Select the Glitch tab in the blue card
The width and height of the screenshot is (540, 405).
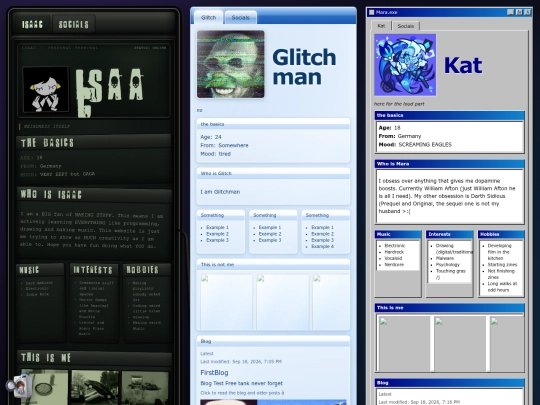tap(208, 18)
